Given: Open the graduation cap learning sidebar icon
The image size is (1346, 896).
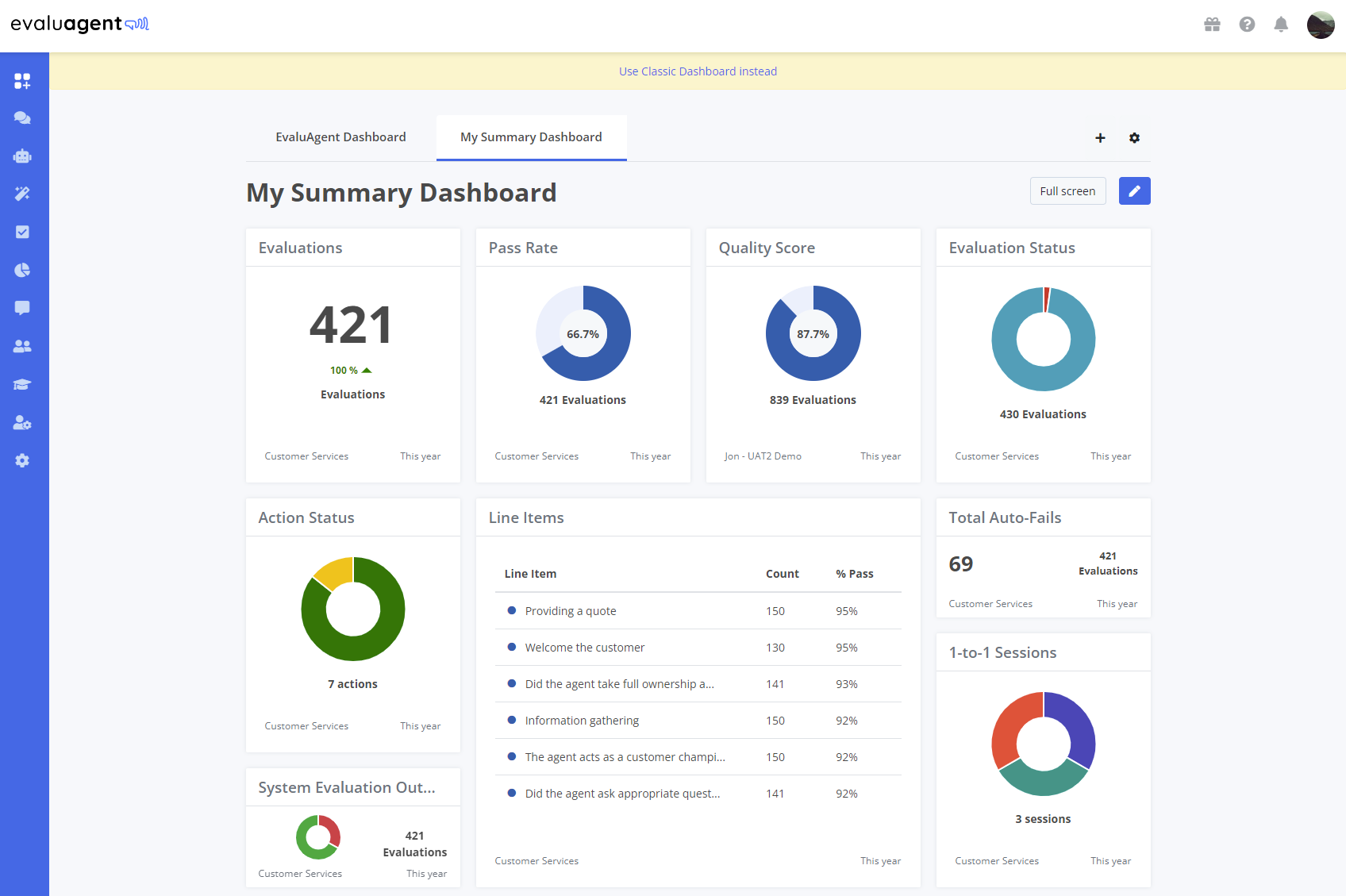Looking at the screenshot, I should point(22,384).
